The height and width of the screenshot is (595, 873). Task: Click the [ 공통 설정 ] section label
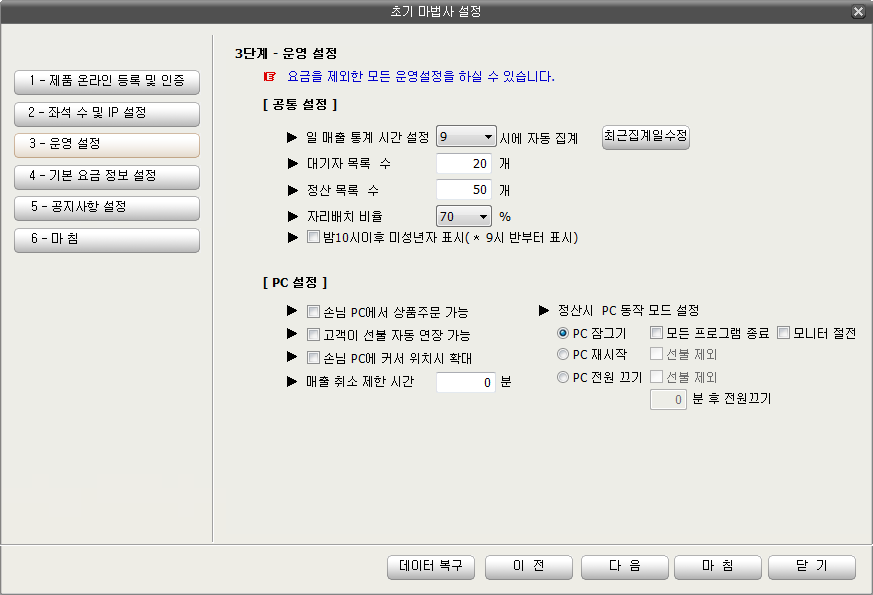click(300, 104)
